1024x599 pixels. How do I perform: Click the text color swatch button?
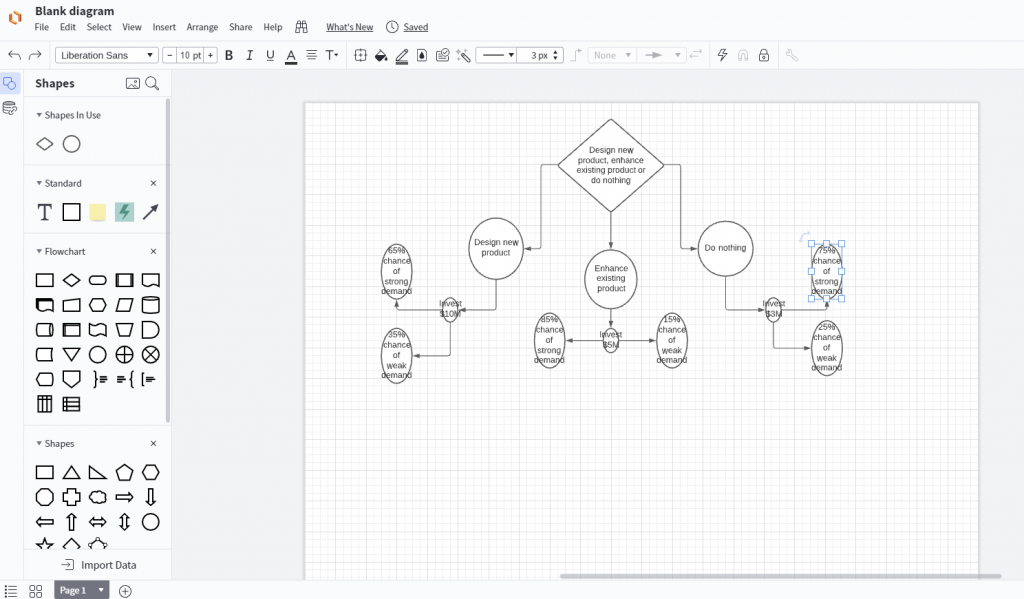pos(291,55)
